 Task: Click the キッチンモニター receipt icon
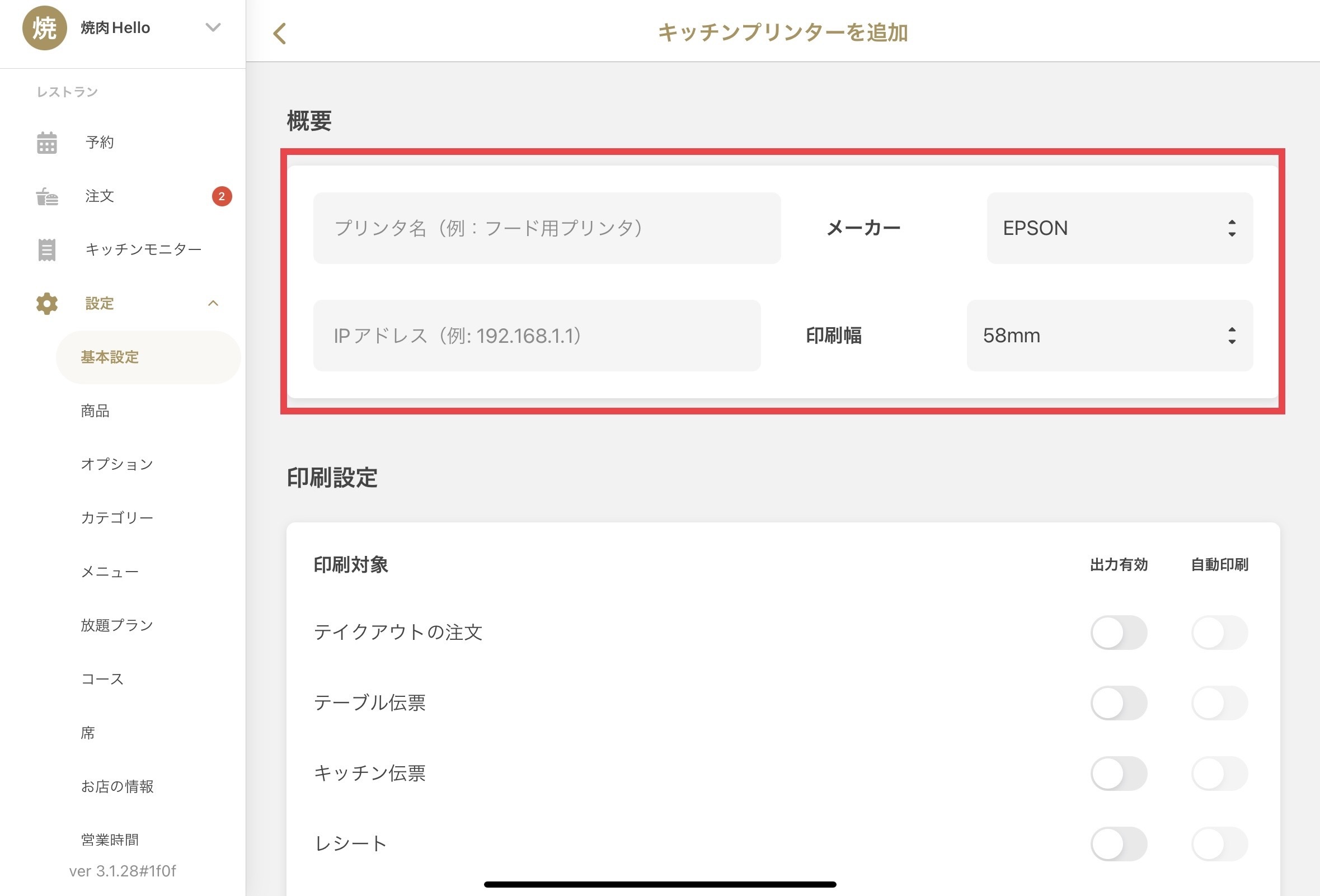46,250
